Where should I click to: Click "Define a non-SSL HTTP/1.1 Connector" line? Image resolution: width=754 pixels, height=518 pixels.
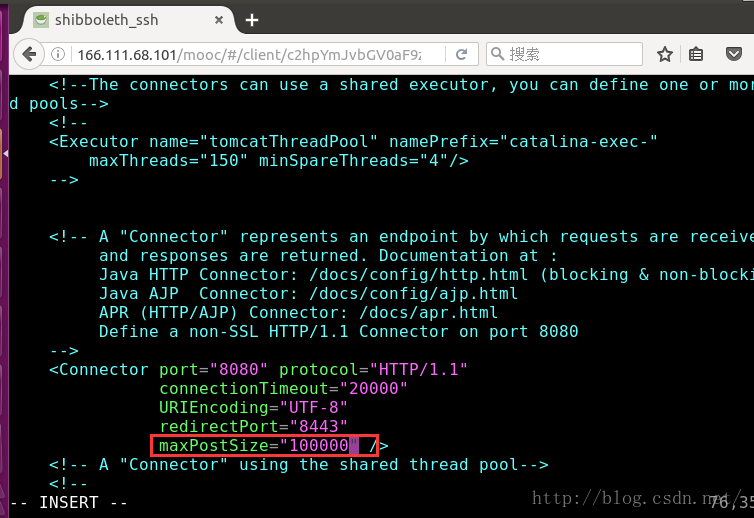click(339, 331)
